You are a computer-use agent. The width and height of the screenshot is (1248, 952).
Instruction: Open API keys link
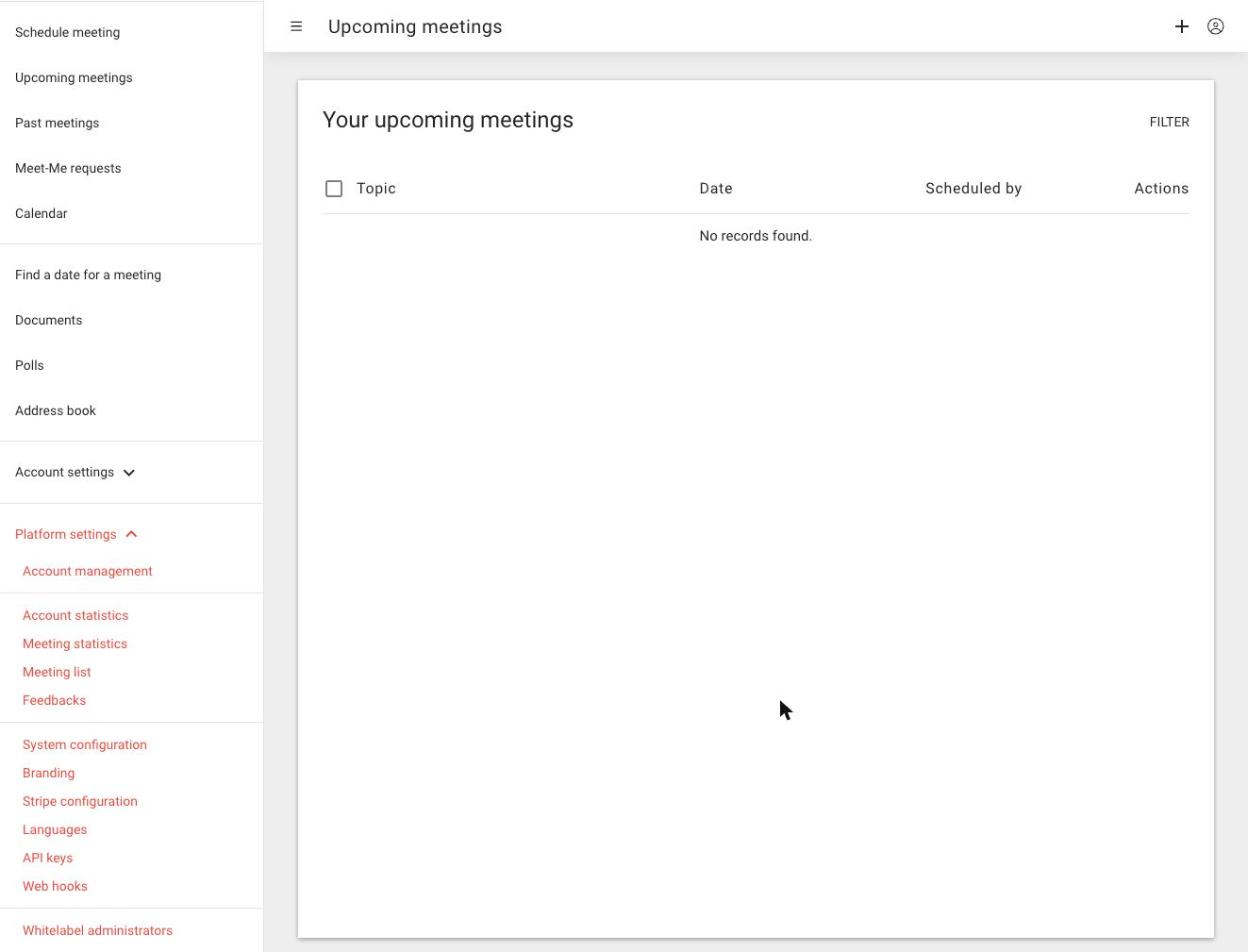coord(47,858)
